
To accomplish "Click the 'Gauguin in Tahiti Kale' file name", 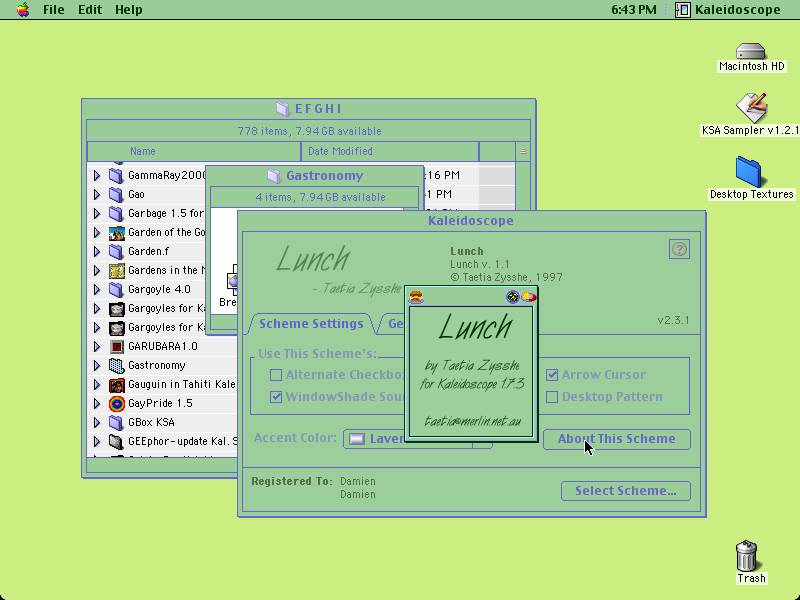I will coord(182,384).
